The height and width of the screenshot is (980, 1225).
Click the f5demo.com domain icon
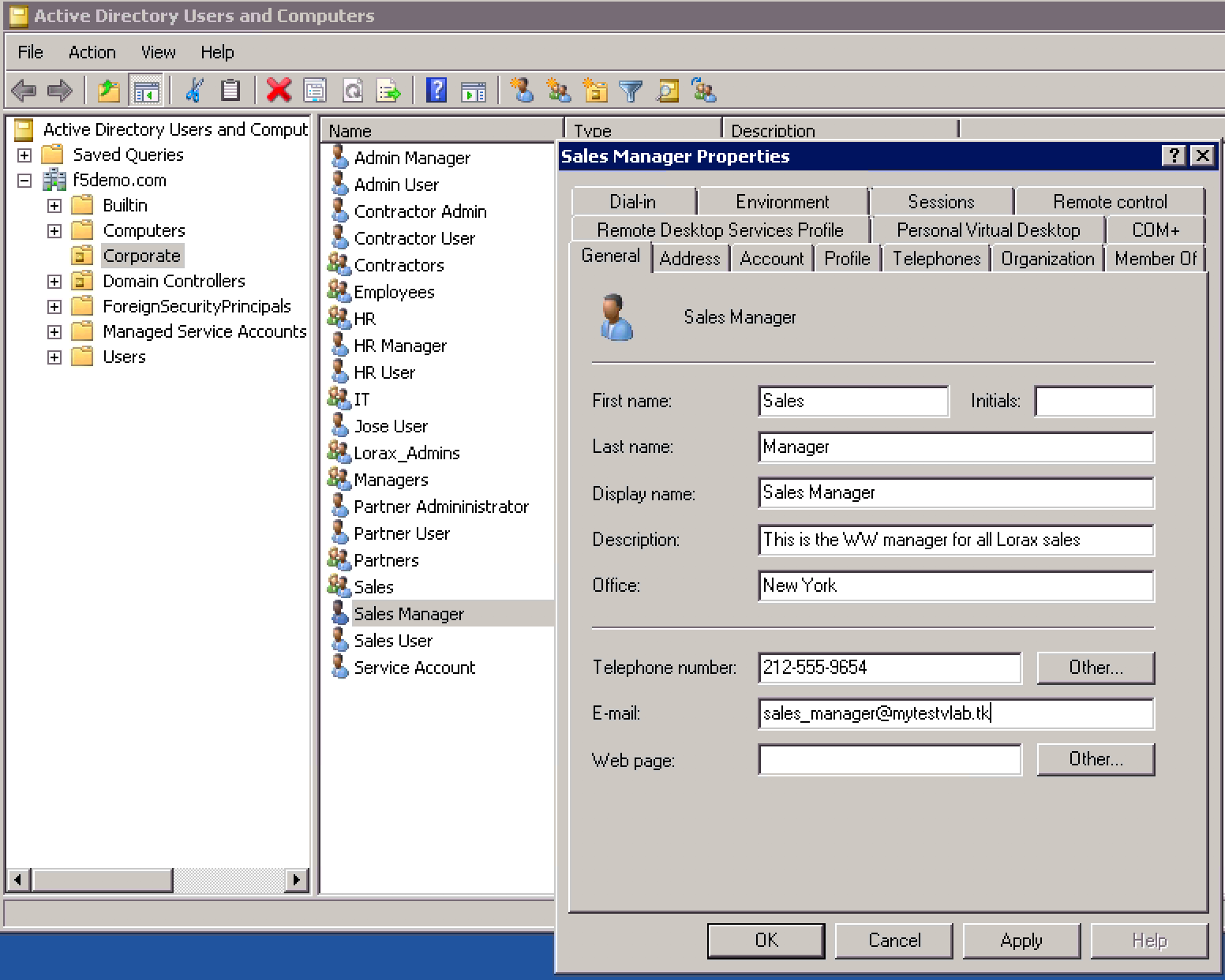point(54,180)
